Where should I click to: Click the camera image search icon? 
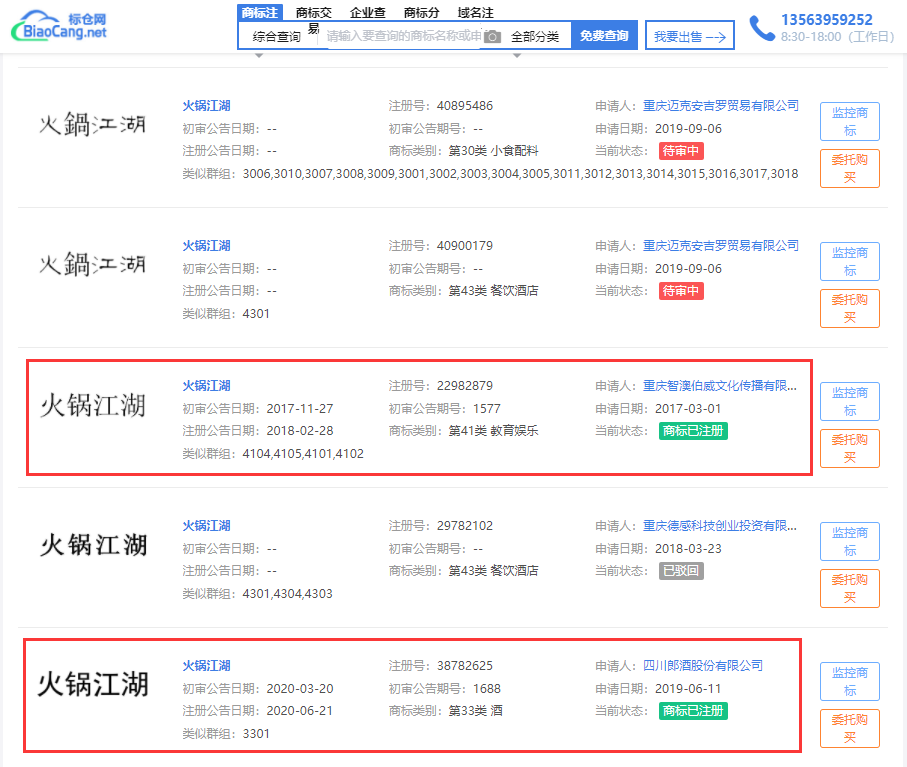coord(492,36)
